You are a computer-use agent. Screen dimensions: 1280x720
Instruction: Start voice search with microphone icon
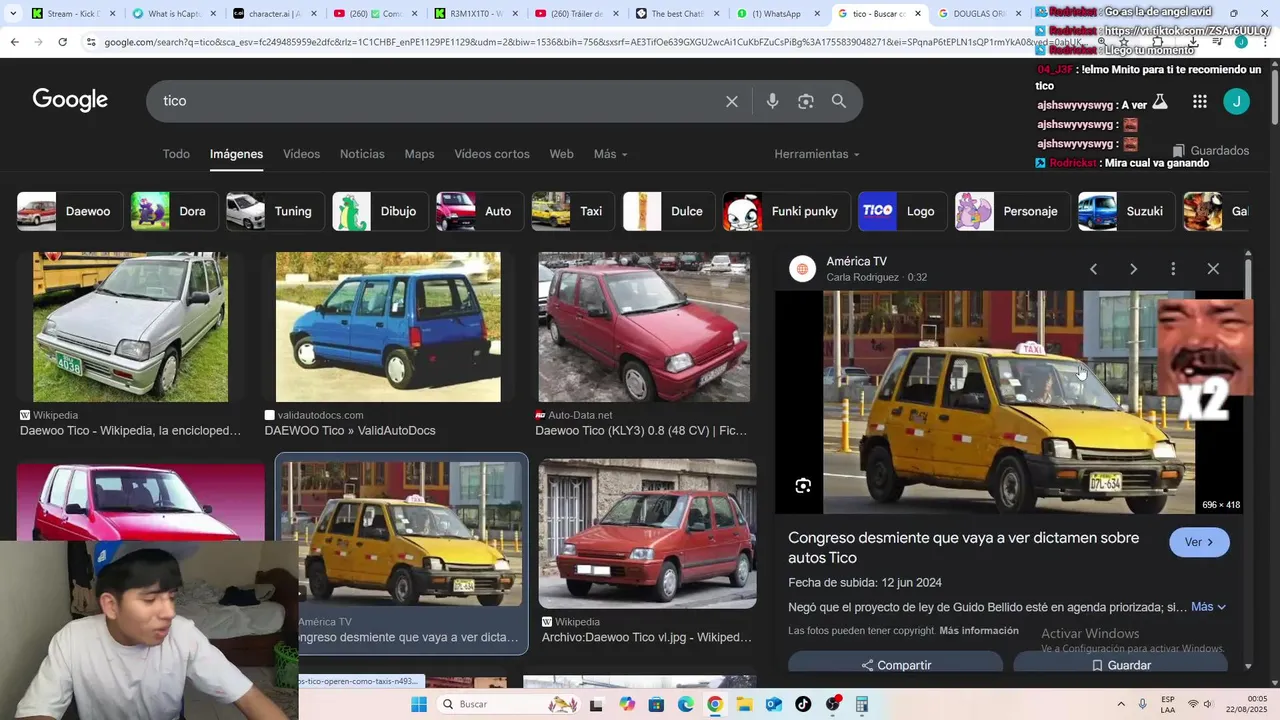coord(772,101)
